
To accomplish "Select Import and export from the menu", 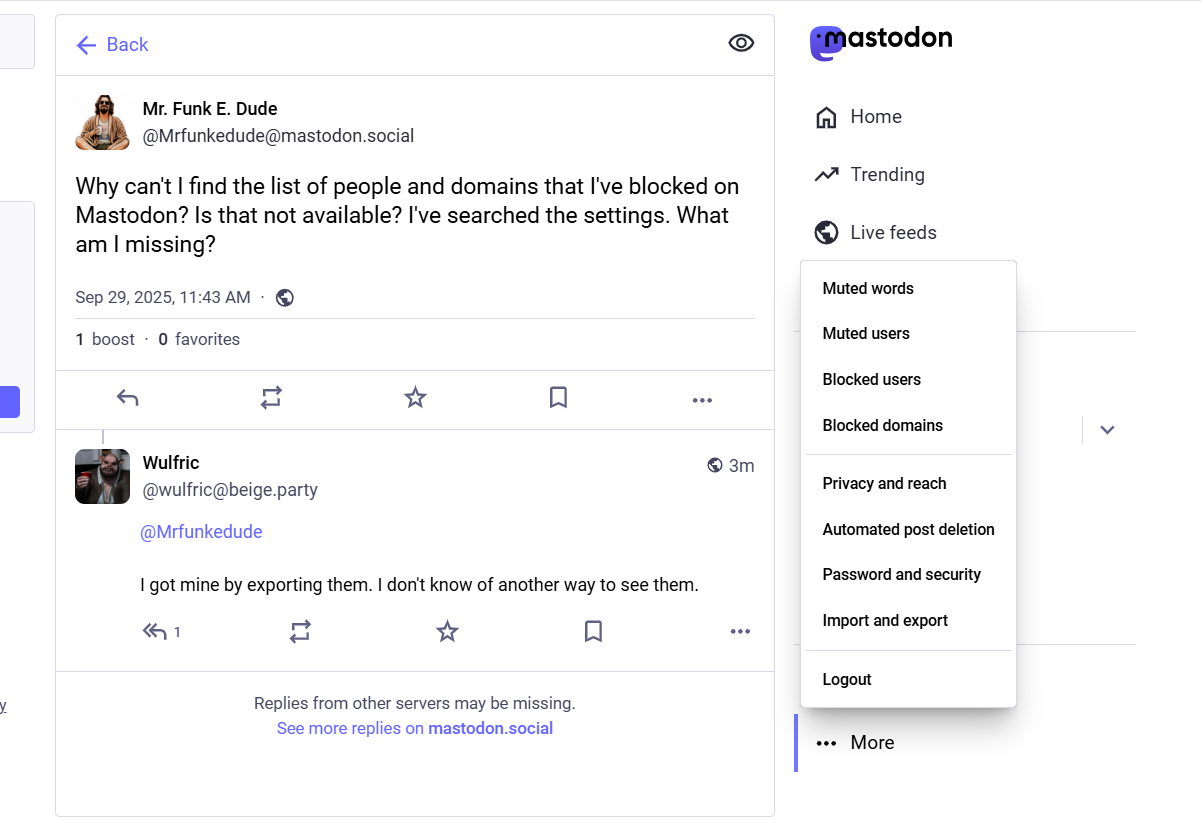I will (884, 620).
